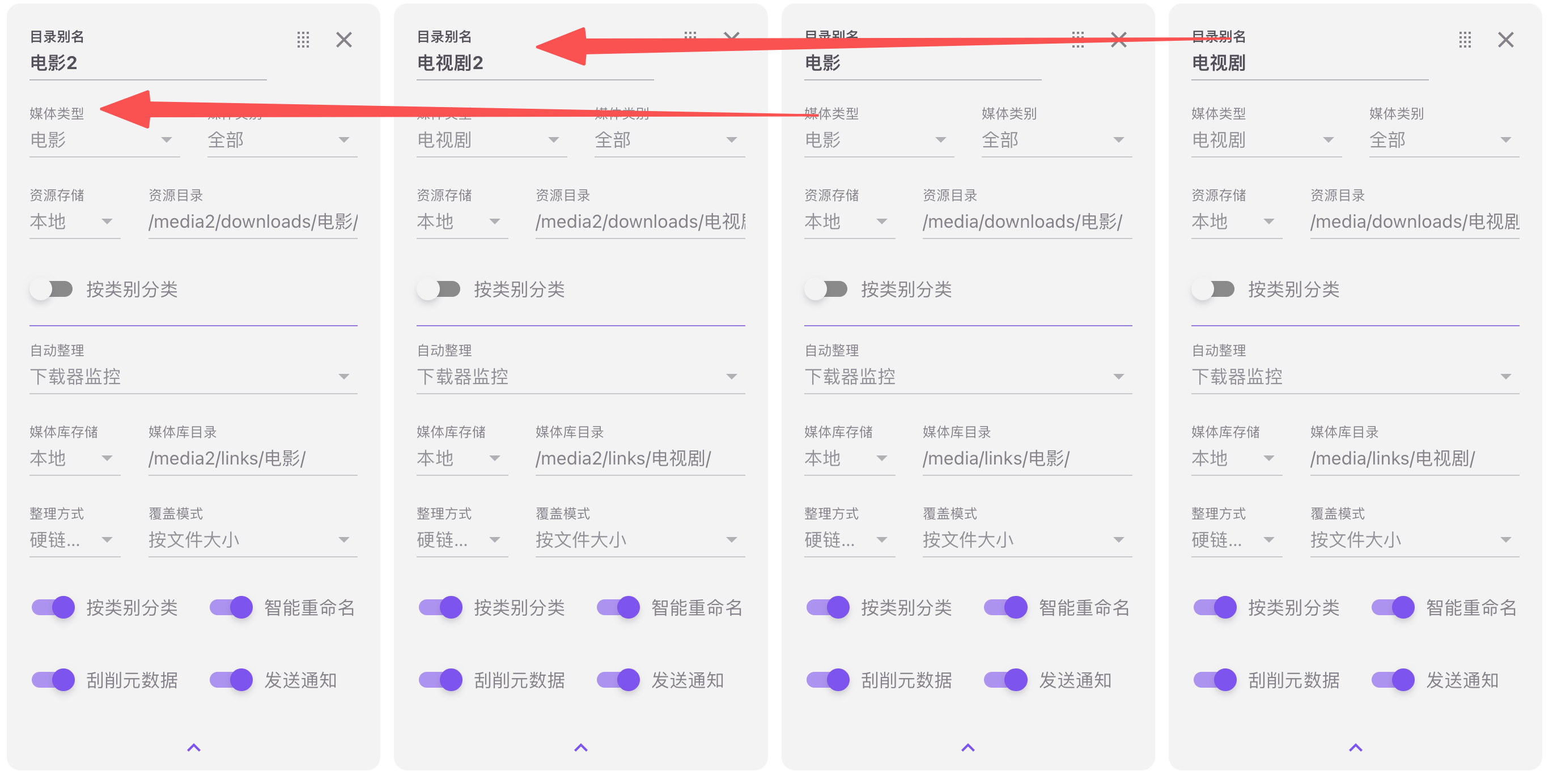The image size is (1553, 784).
Task: Collapse the 电影 card via the bottom chevron
Action: point(968,748)
